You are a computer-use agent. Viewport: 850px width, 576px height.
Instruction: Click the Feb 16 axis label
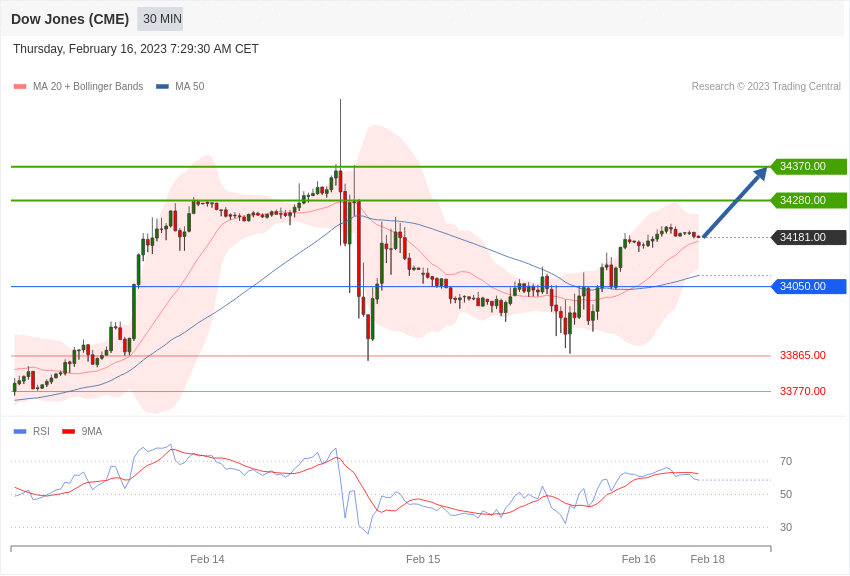point(639,559)
